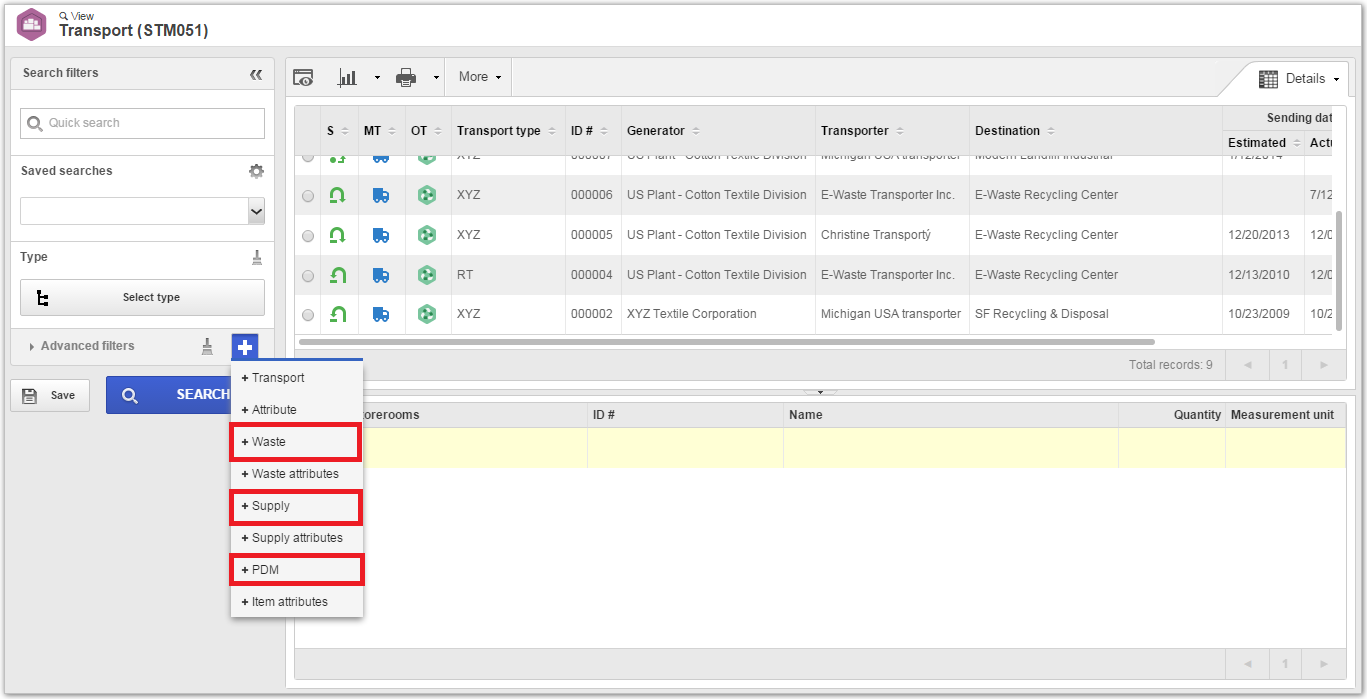Select radio button for record 000002
This screenshot has width=1367, height=699.
(x=308, y=315)
